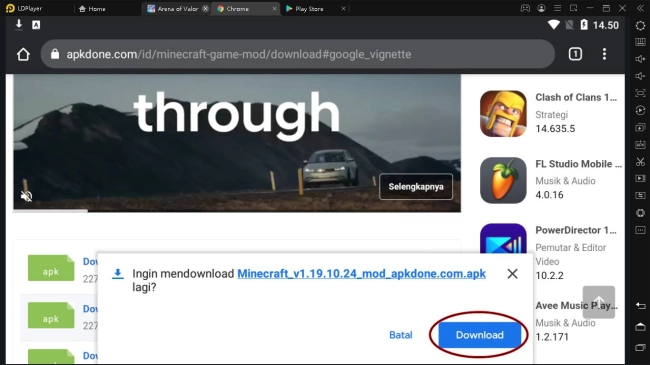Click the scissors screenshot icon in the sidebar
650x365 pixels.
[640, 162]
